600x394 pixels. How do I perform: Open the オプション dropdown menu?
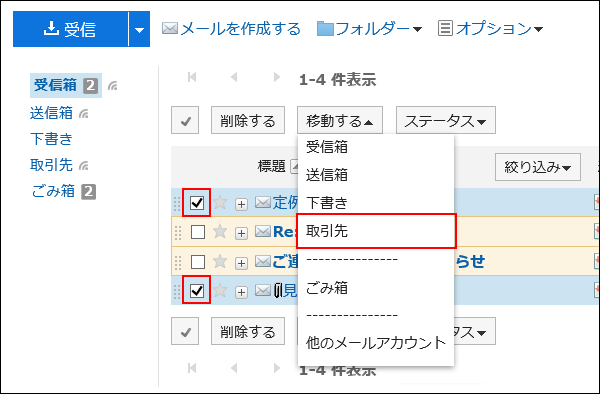(x=491, y=29)
